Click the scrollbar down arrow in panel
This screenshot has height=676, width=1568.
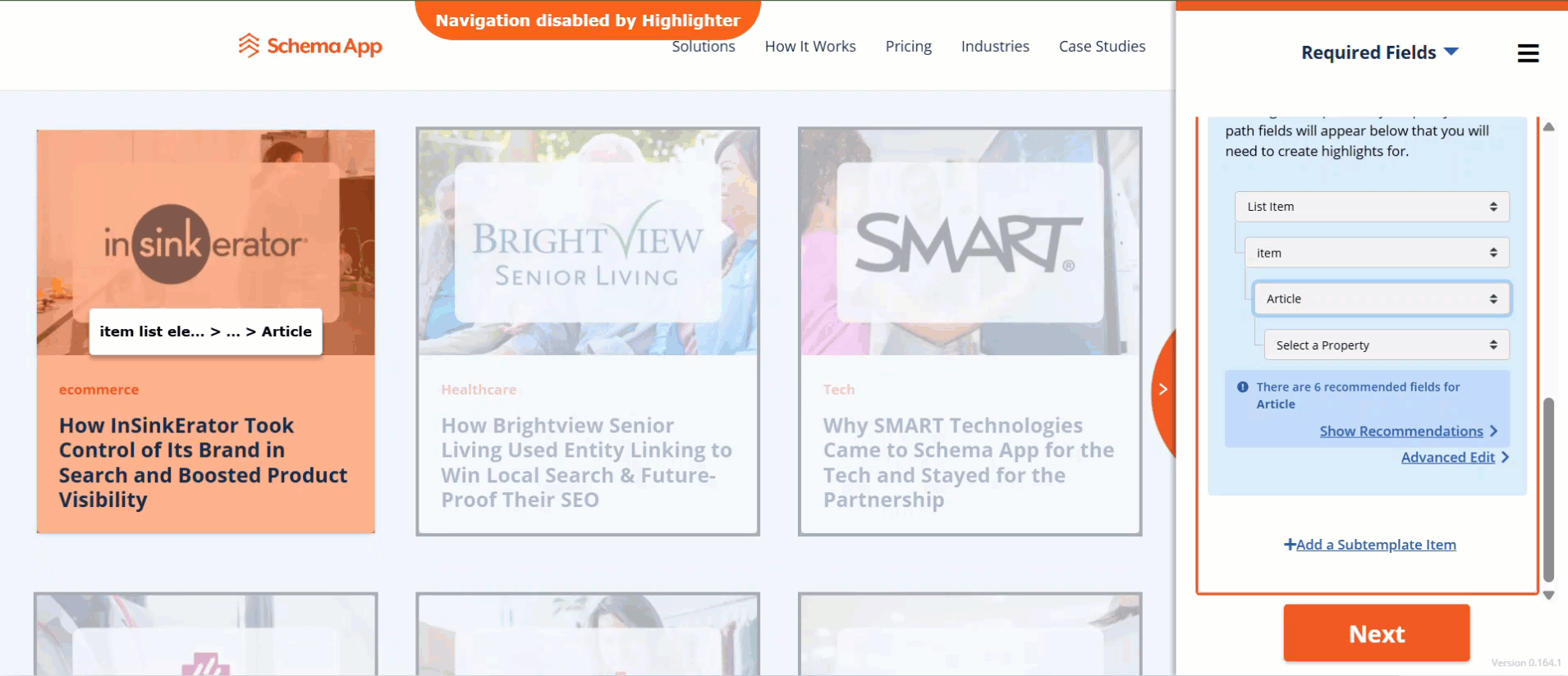point(1548,596)
